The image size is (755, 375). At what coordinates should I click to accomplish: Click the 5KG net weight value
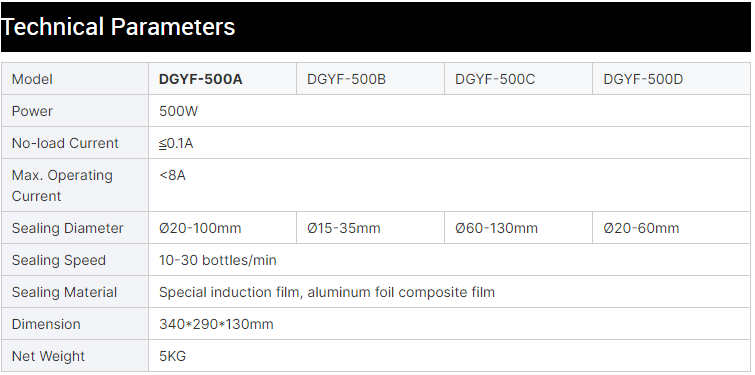coord(172,356)
